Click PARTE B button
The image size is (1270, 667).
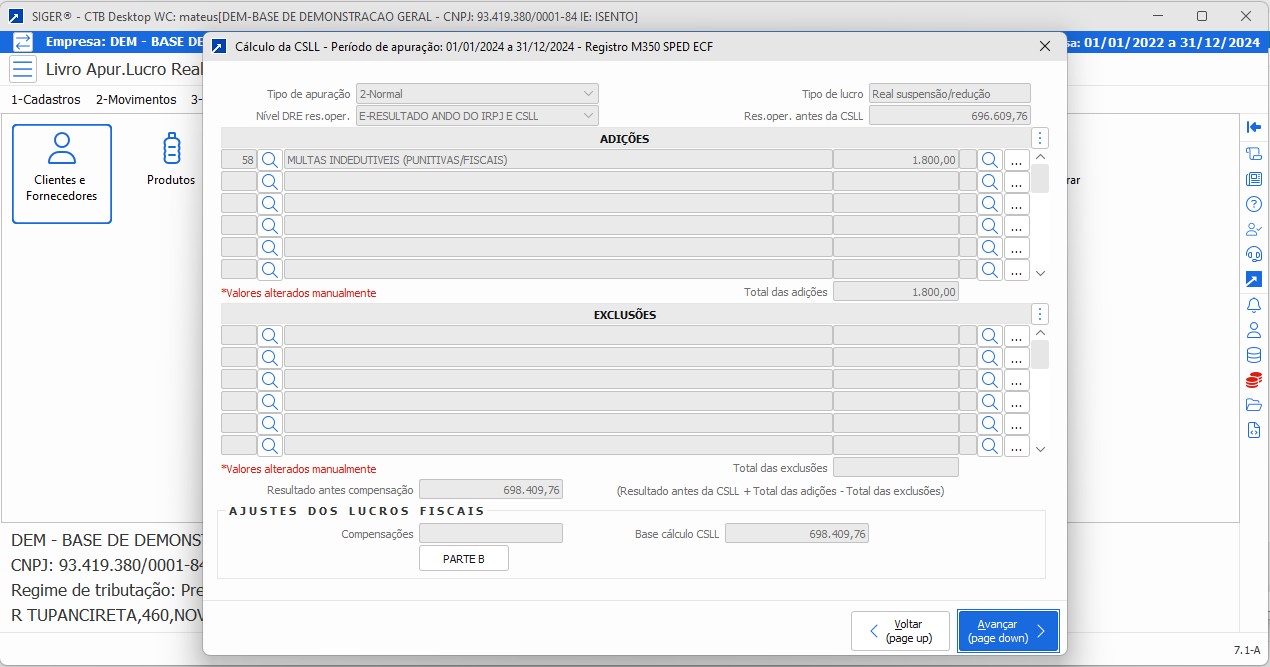coord(464,558)
